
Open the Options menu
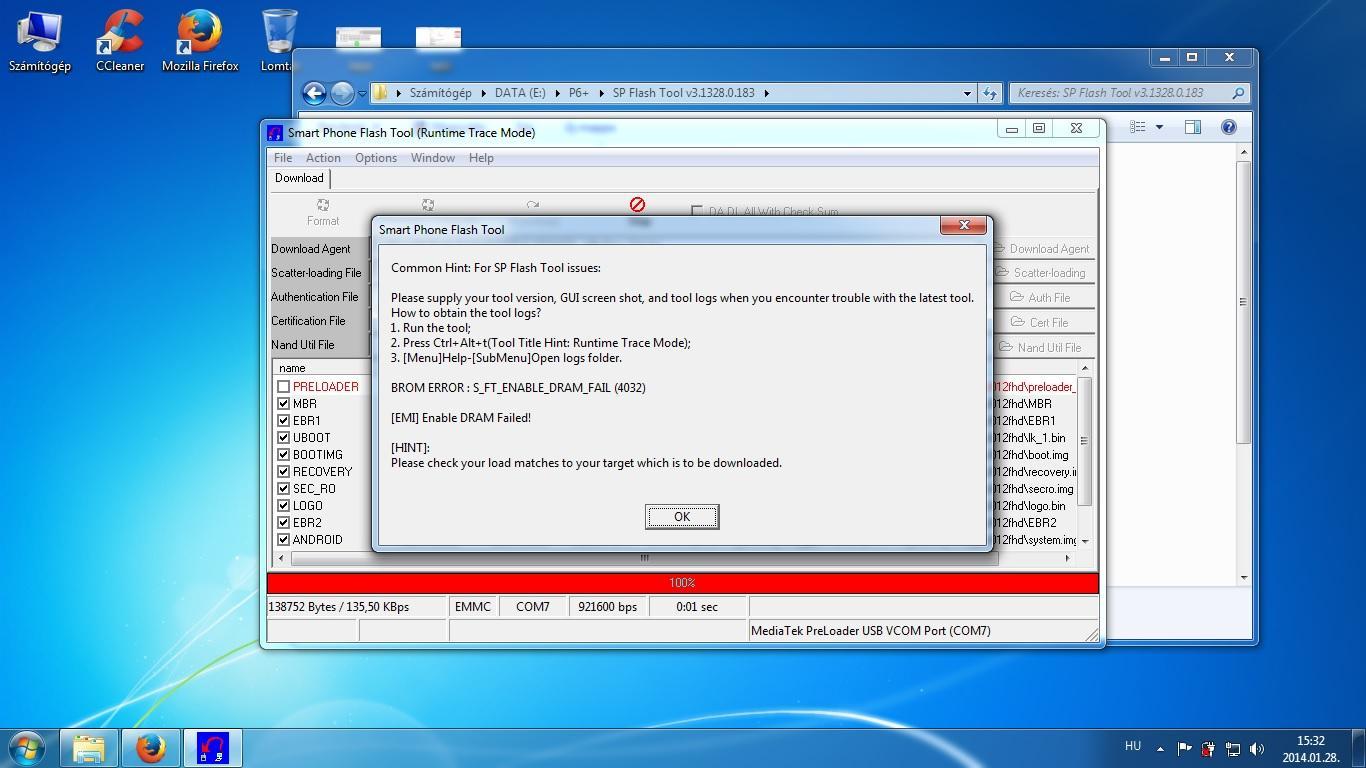[x=376, y=158]
